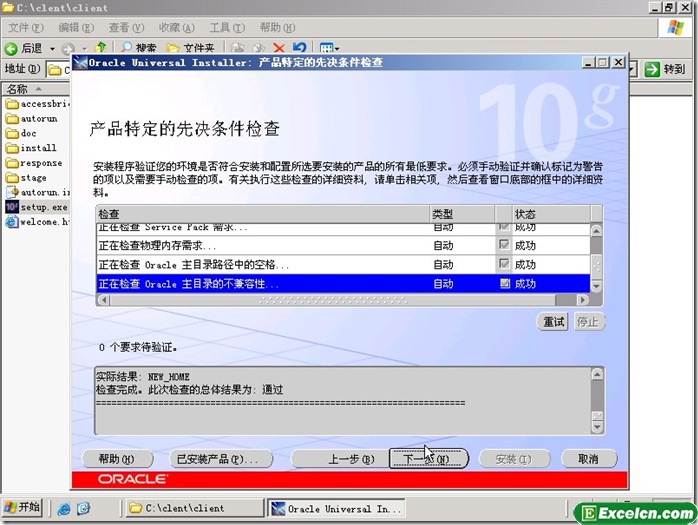Select the welcome.html file
This screenshot has width=698, height=525.
(37, 221)
